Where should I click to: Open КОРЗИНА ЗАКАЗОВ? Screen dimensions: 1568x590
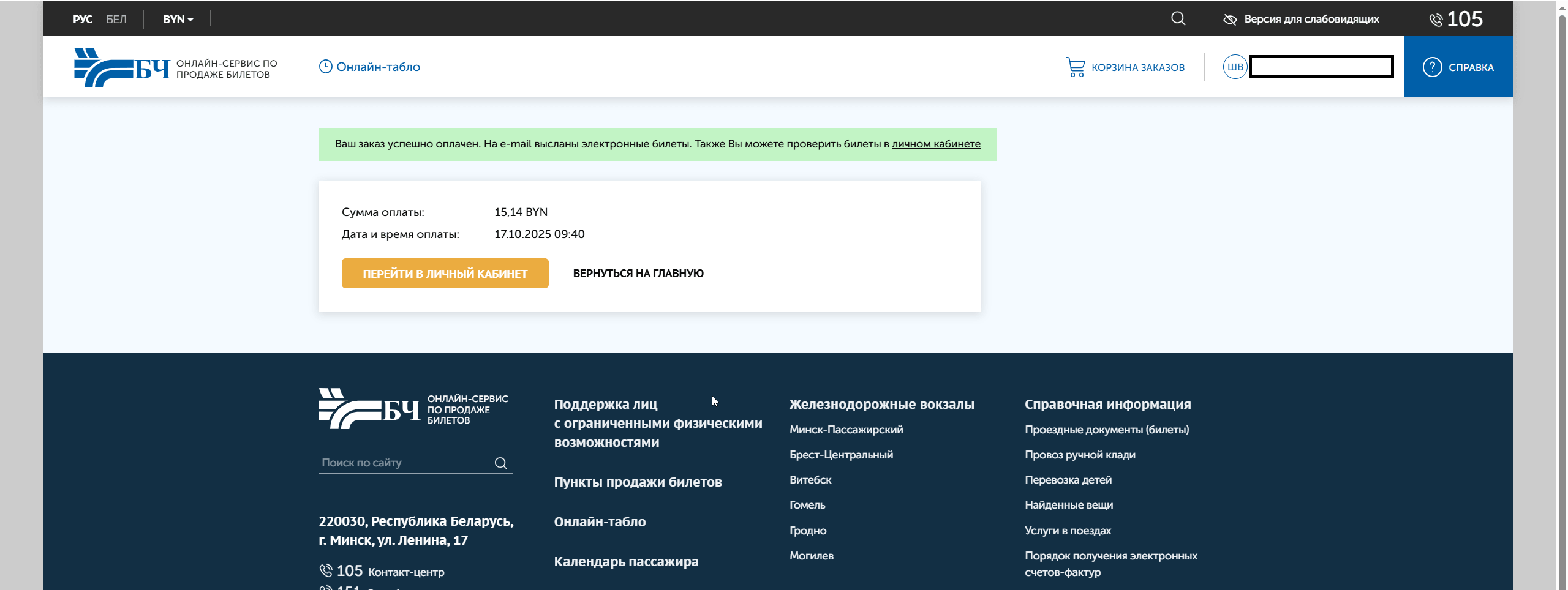click(x=1138, y=67)
